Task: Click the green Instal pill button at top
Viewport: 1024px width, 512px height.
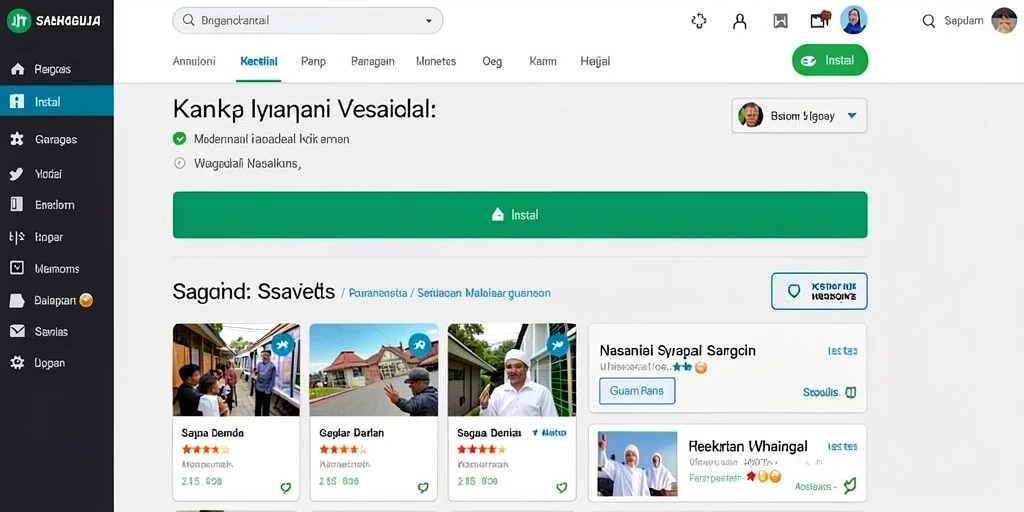Action: click(830, 60)
